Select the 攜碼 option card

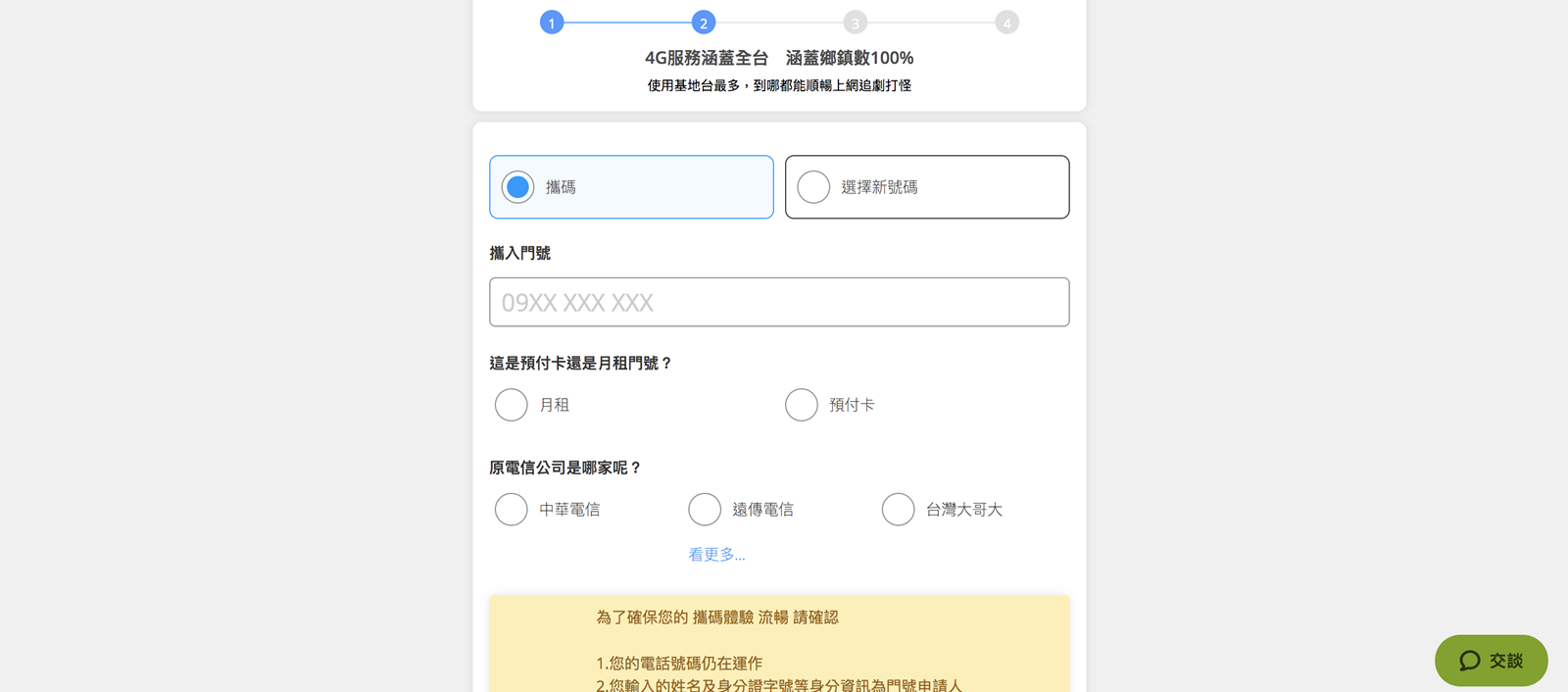tap(631, 187)
